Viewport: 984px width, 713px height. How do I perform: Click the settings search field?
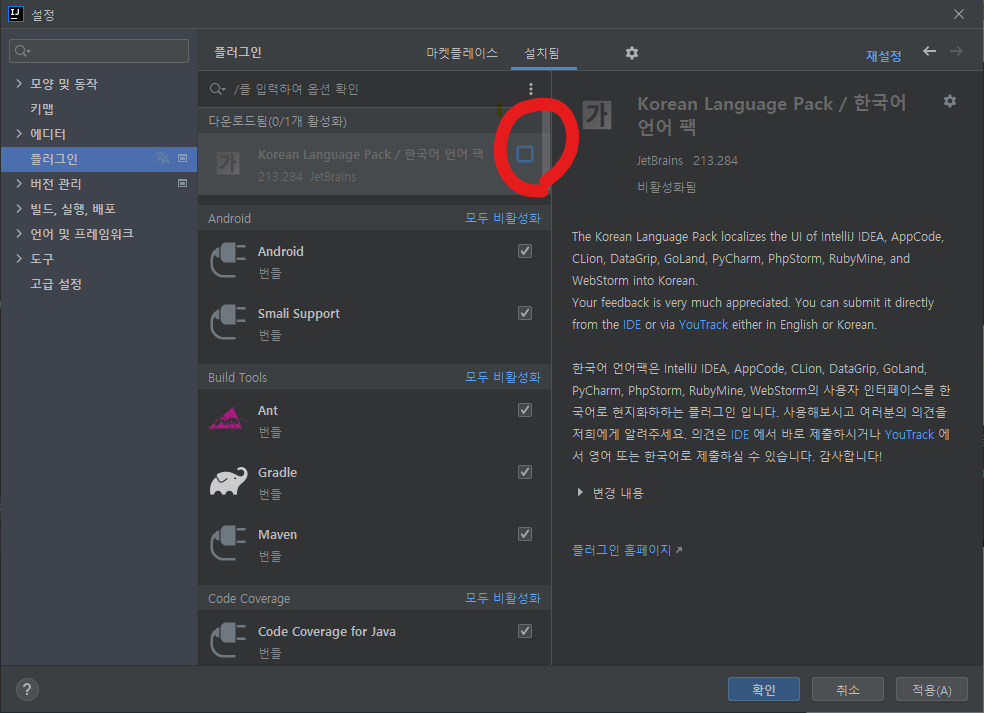coord(99,51)
